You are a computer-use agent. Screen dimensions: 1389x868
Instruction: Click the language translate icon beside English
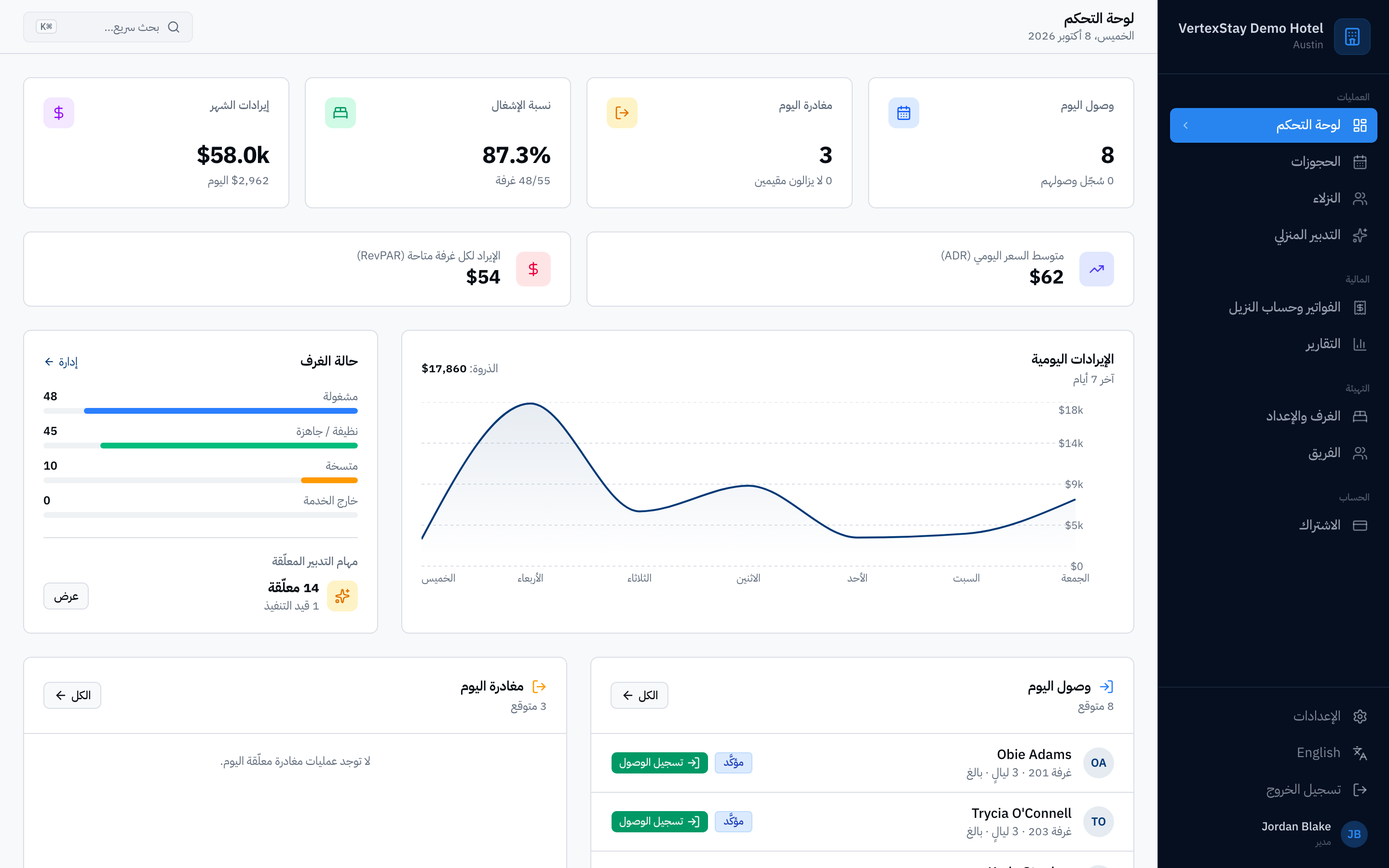[1360, 753]
